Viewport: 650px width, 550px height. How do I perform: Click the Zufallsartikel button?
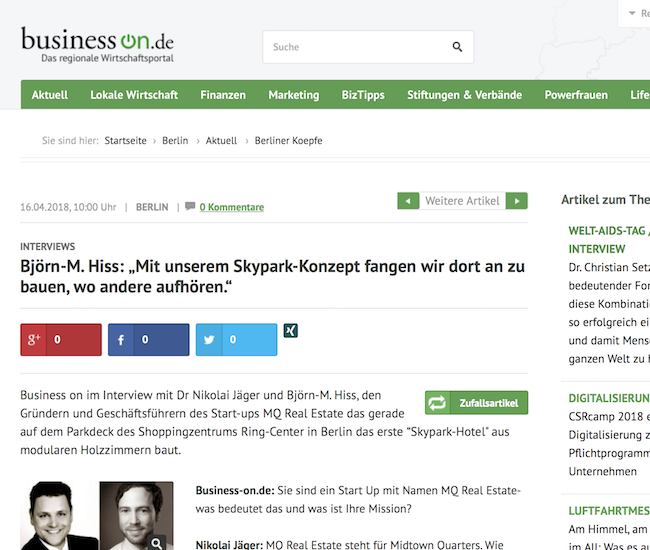pyautogui.click(x=476, y=402)
